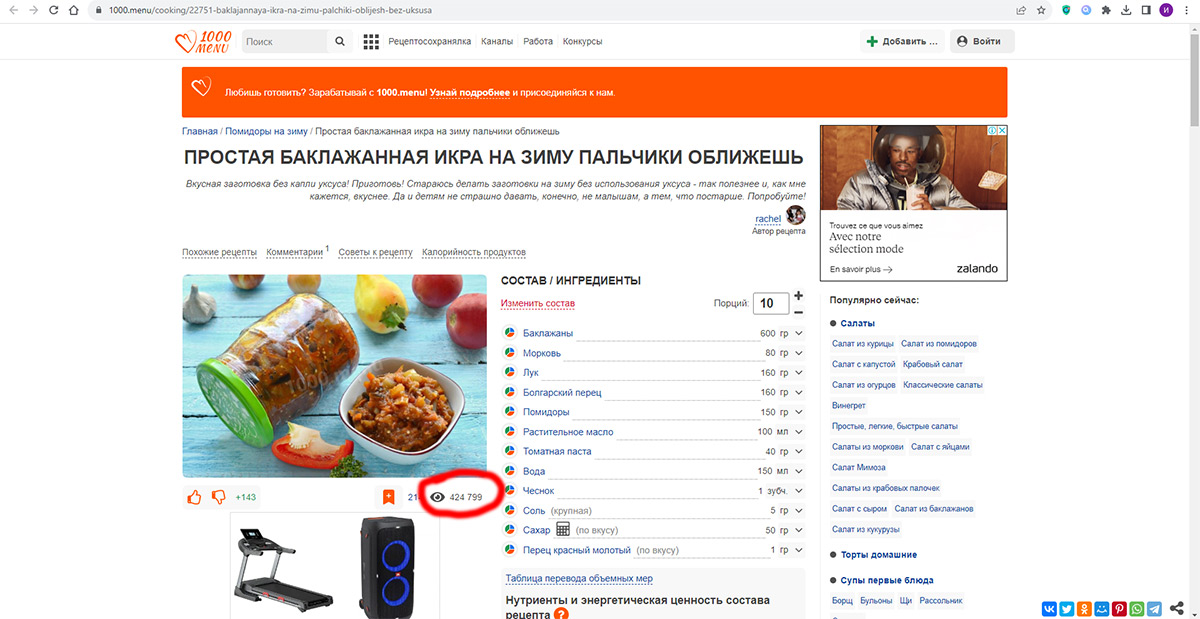Open the Салат из курицы tag link
Viewport: 1200px width, 619px height.
[x=861, y=344]
